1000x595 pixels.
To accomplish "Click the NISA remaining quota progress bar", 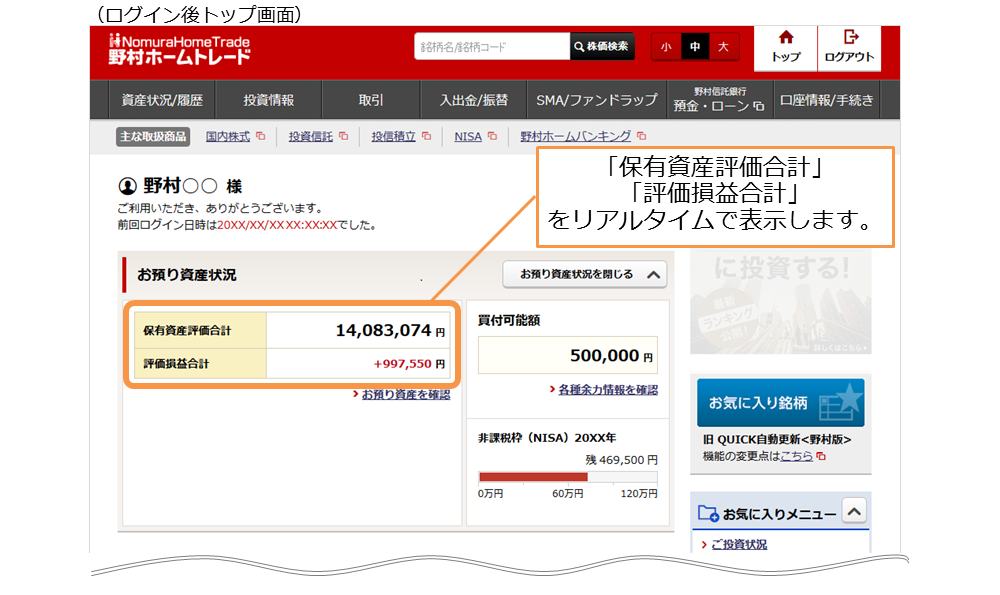I will tap(568, 477).
